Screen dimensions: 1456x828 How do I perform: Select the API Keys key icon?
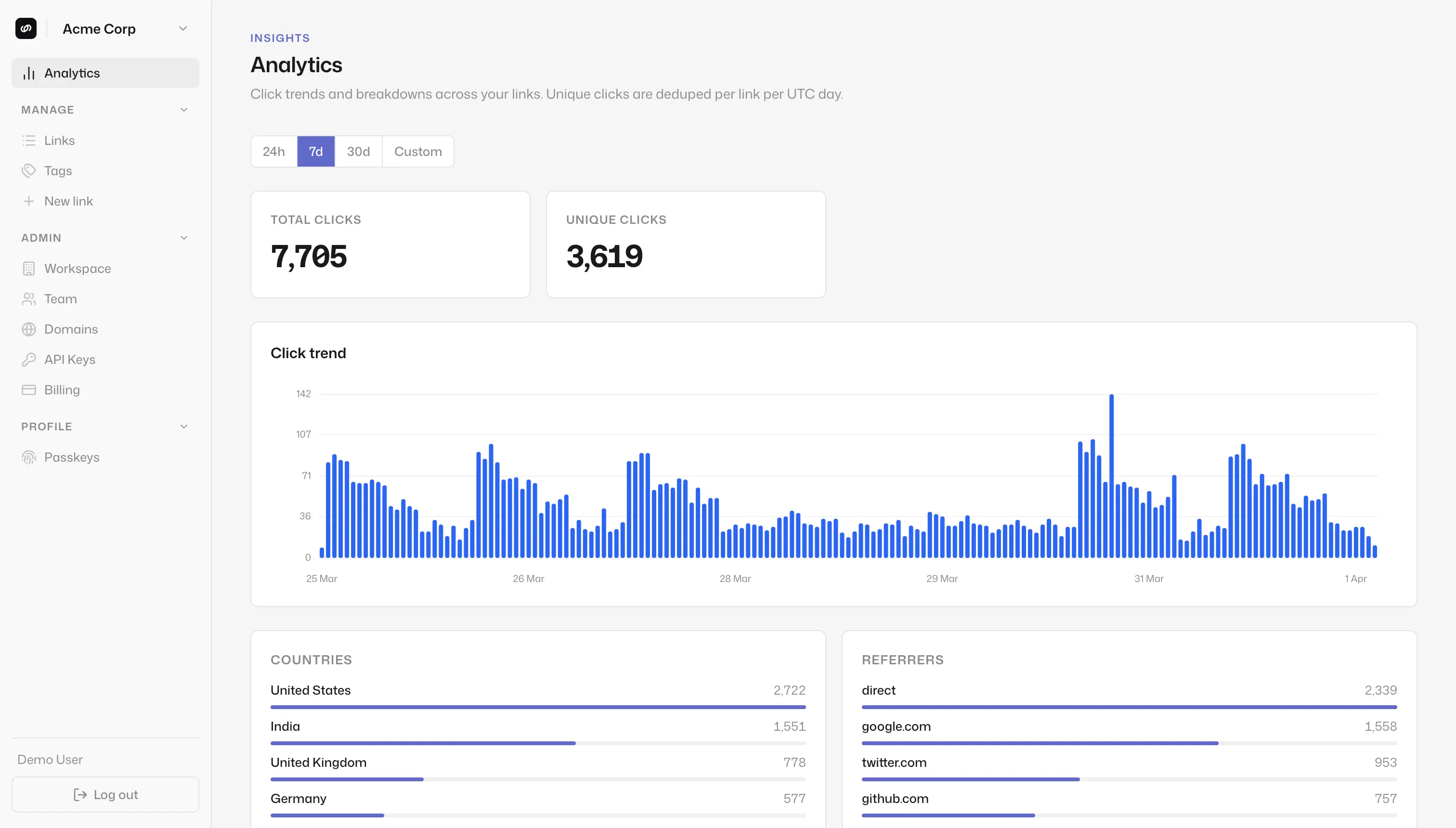tap(29, 360)
